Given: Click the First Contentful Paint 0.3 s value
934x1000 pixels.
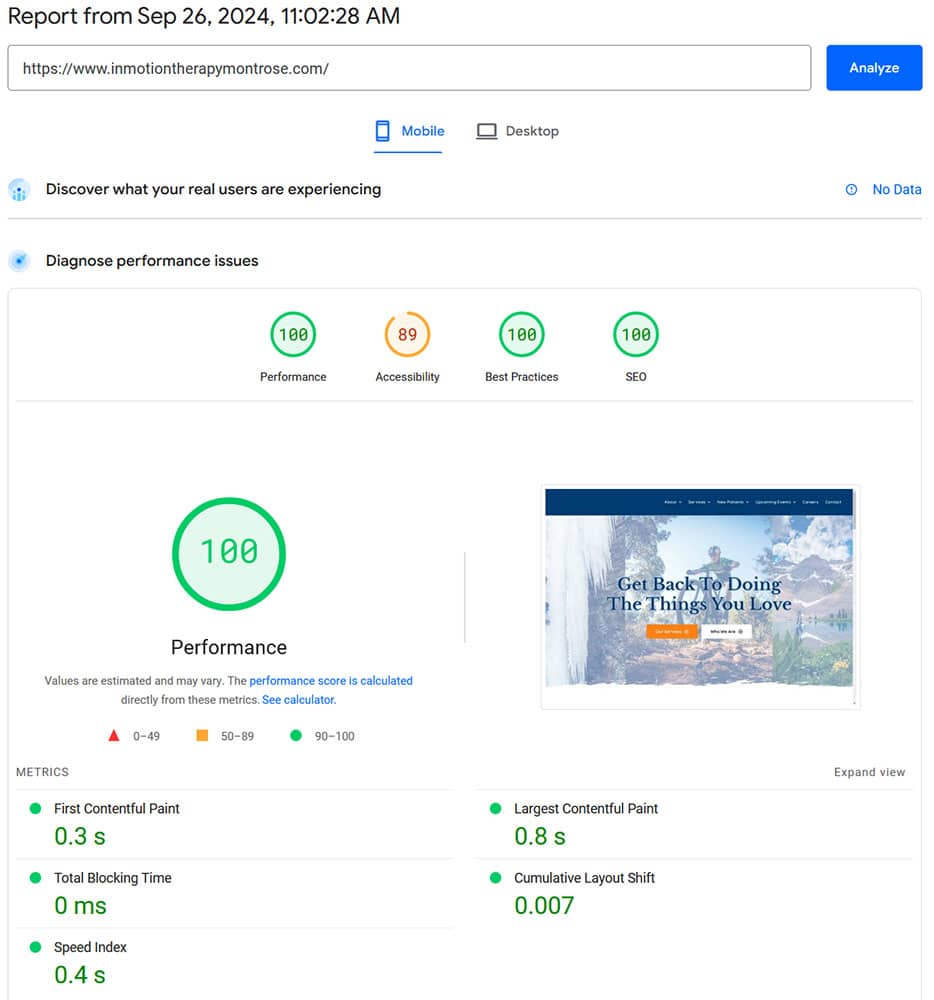Looking at the screenshot, I should [80, 836].
